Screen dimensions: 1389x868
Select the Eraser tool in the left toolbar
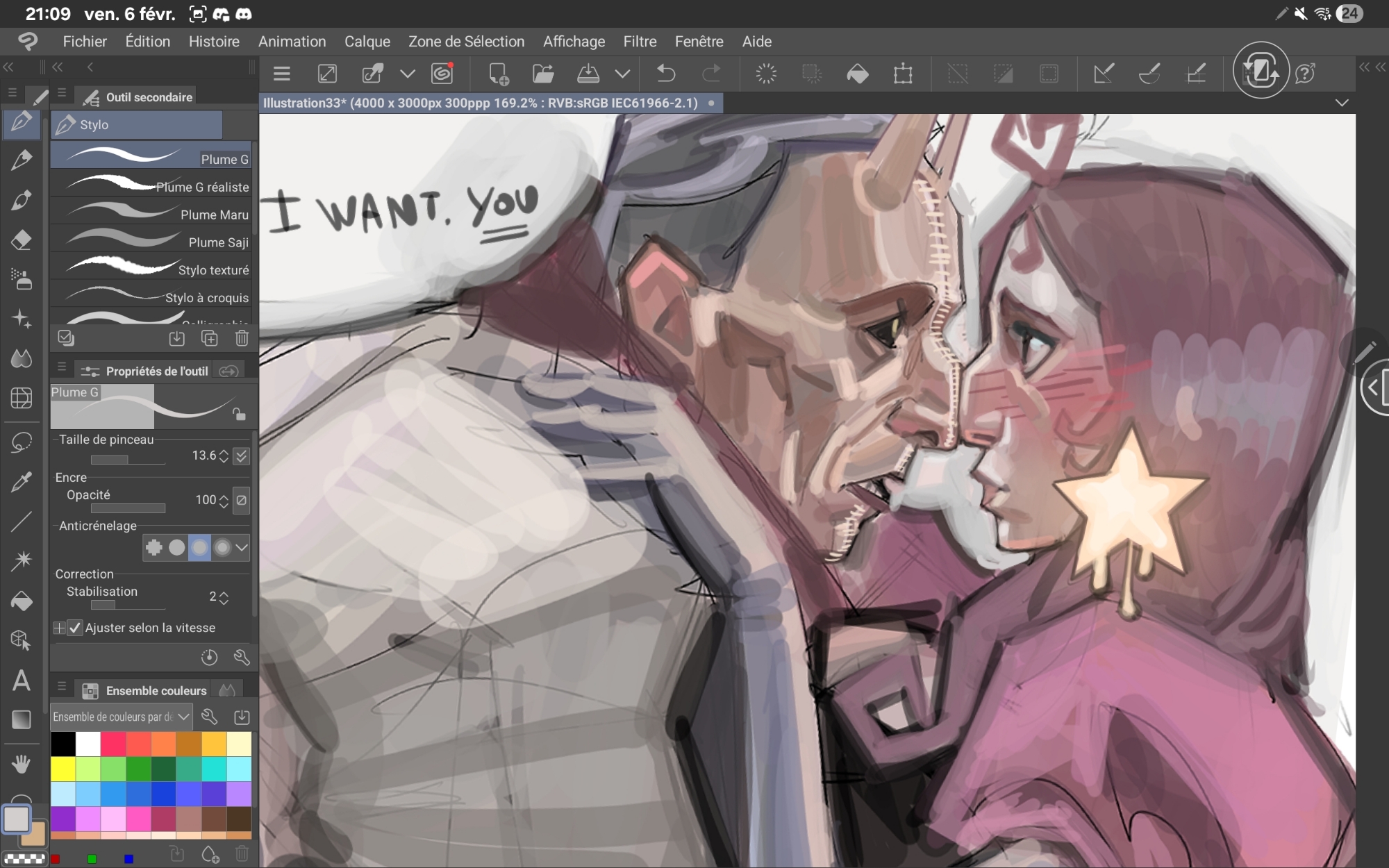[x=22, y=240]
